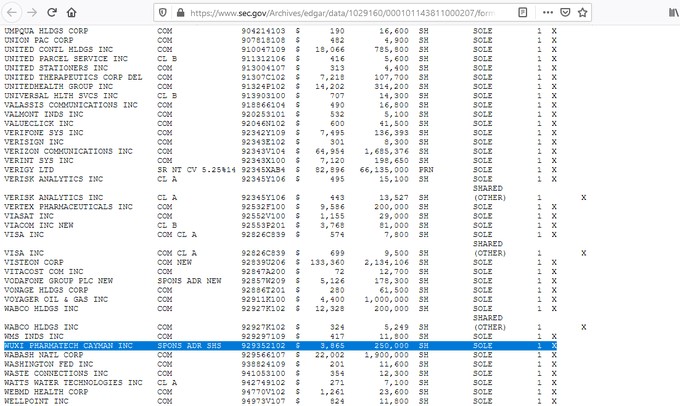
Task: Click share count 1,900,000 for Wabash
Action: coord(386,355)
